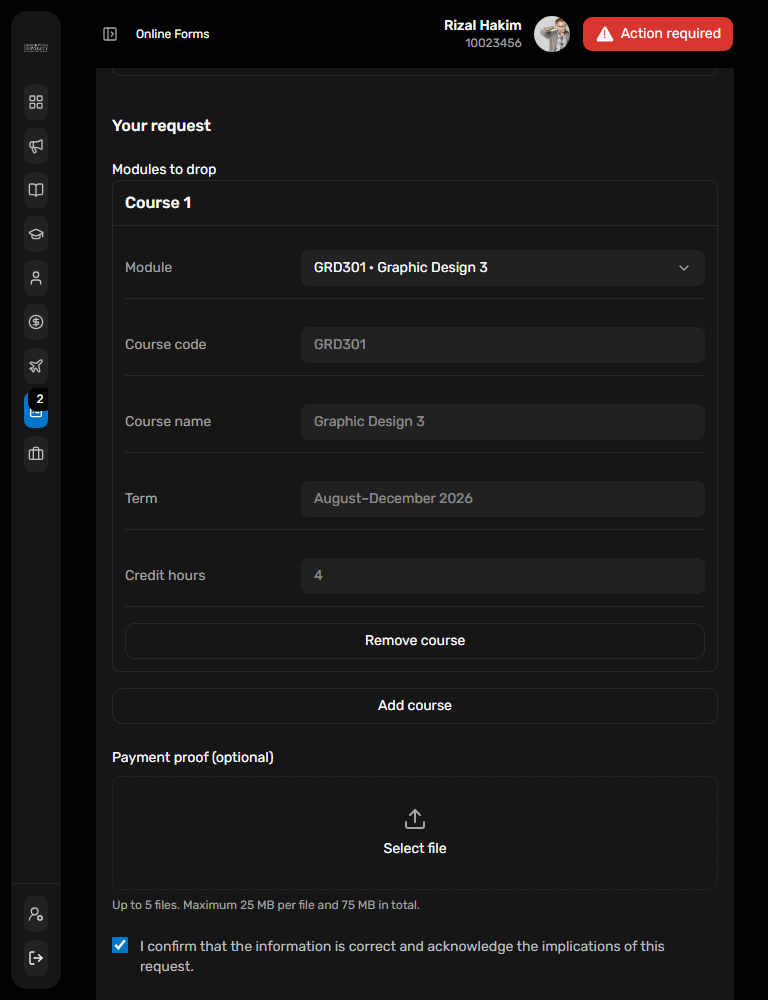Click the Term field August–December 2026
768x1000 pixels.
503,499
